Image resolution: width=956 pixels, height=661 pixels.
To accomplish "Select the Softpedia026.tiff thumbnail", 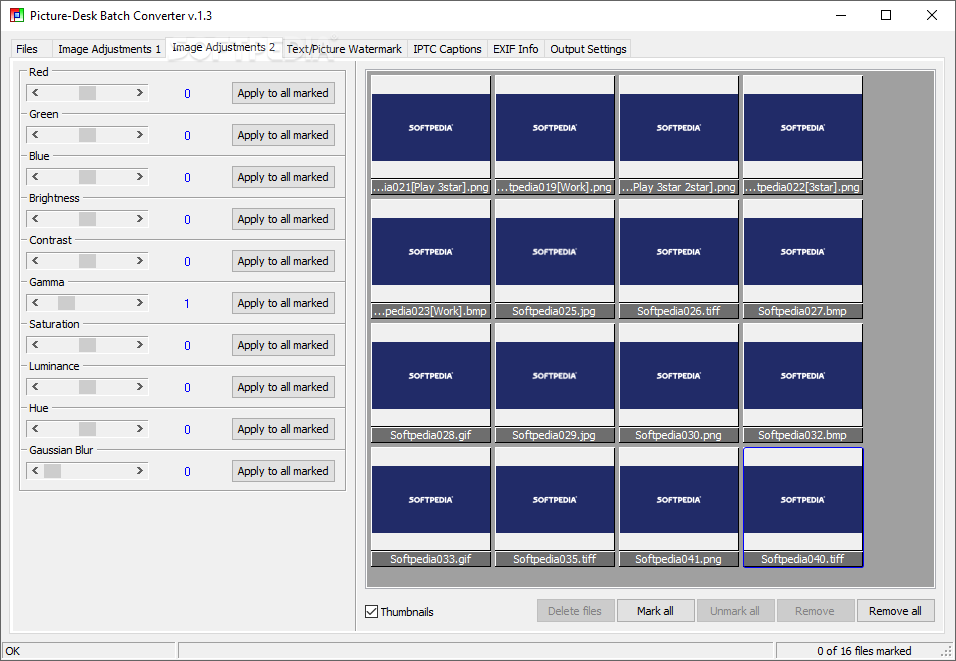I will 679,259.
